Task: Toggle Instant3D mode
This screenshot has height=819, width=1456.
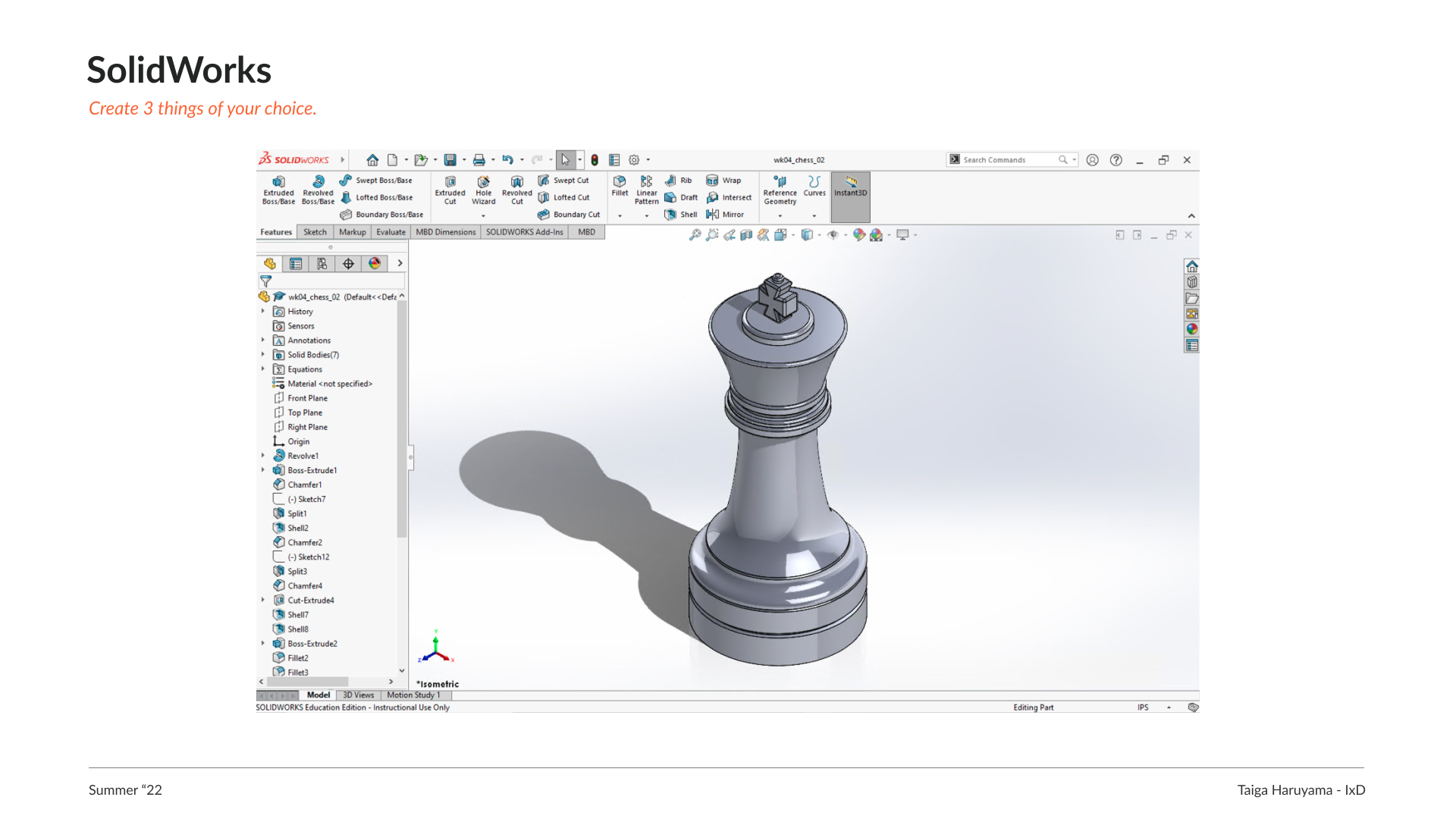Action: [x=850, y=187]
